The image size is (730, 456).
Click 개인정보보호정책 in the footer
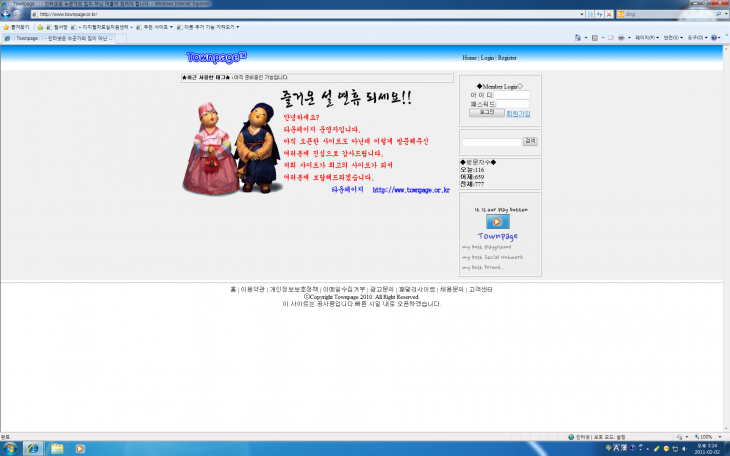294,289
